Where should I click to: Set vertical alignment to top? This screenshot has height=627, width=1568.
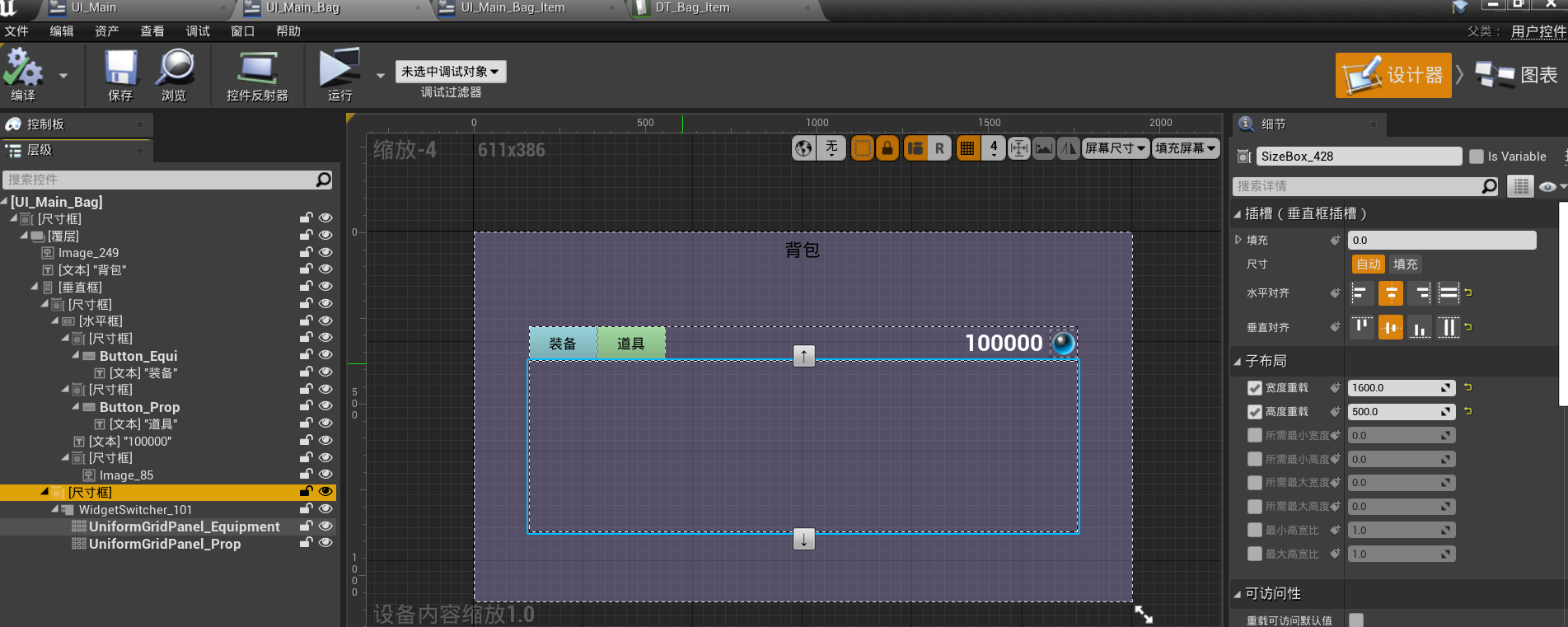[x=1361, y=327]
